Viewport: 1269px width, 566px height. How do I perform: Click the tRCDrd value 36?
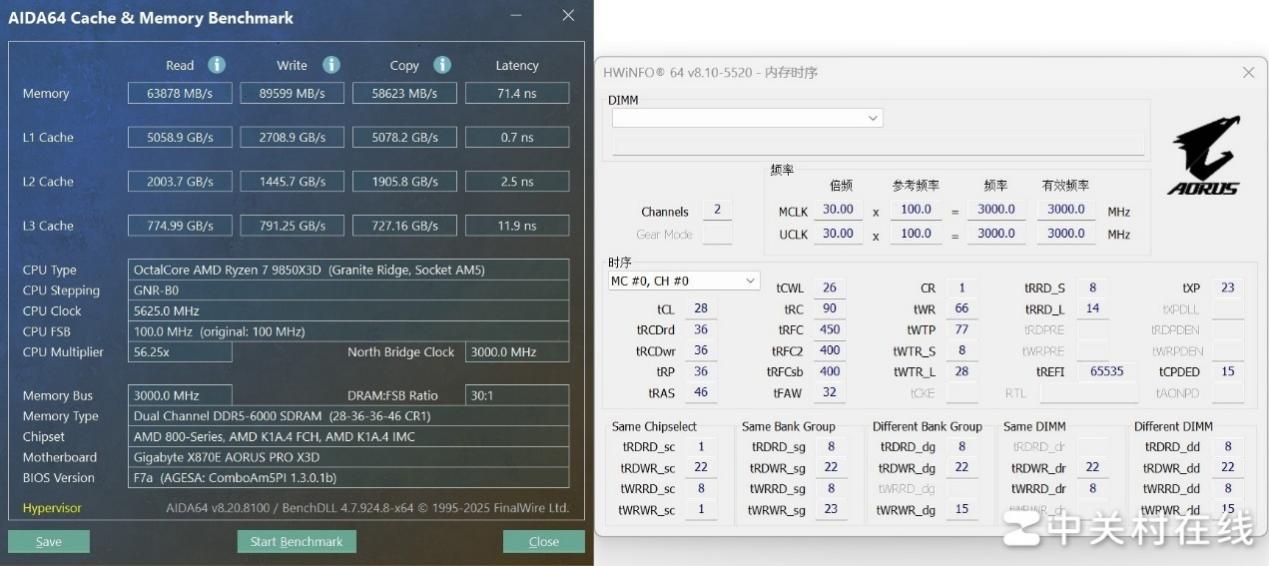701,330
